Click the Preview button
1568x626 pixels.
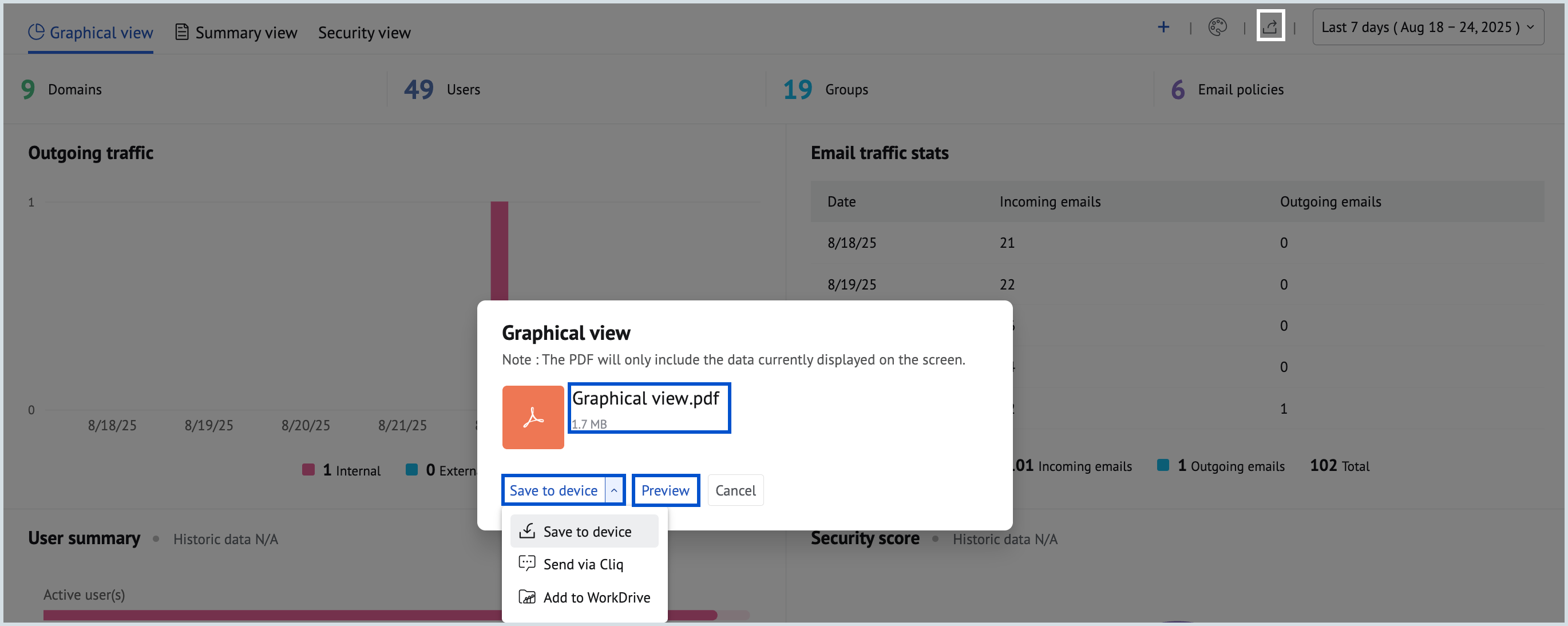[665, 490]
